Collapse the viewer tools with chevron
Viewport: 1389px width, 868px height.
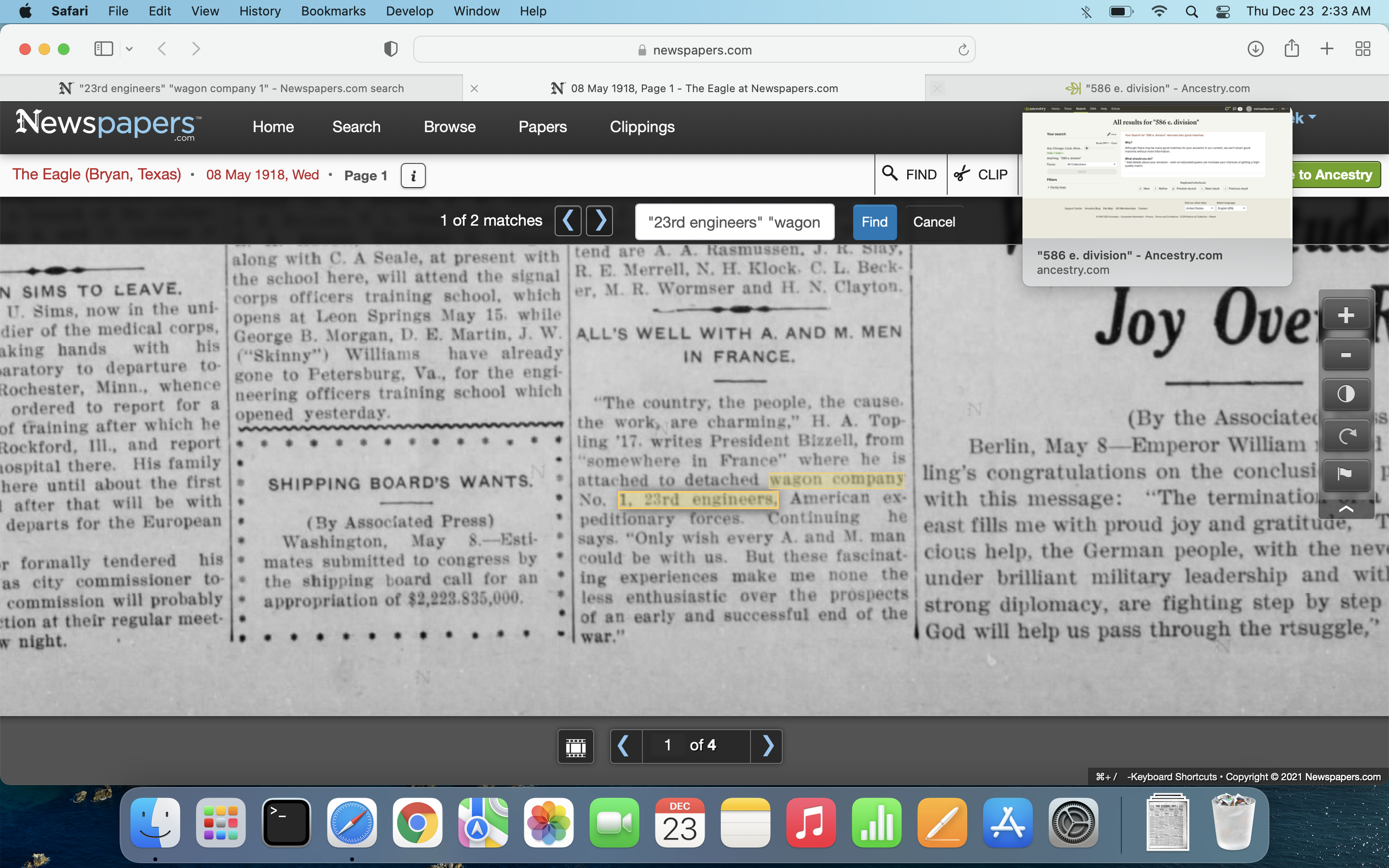coord(1346,509)
